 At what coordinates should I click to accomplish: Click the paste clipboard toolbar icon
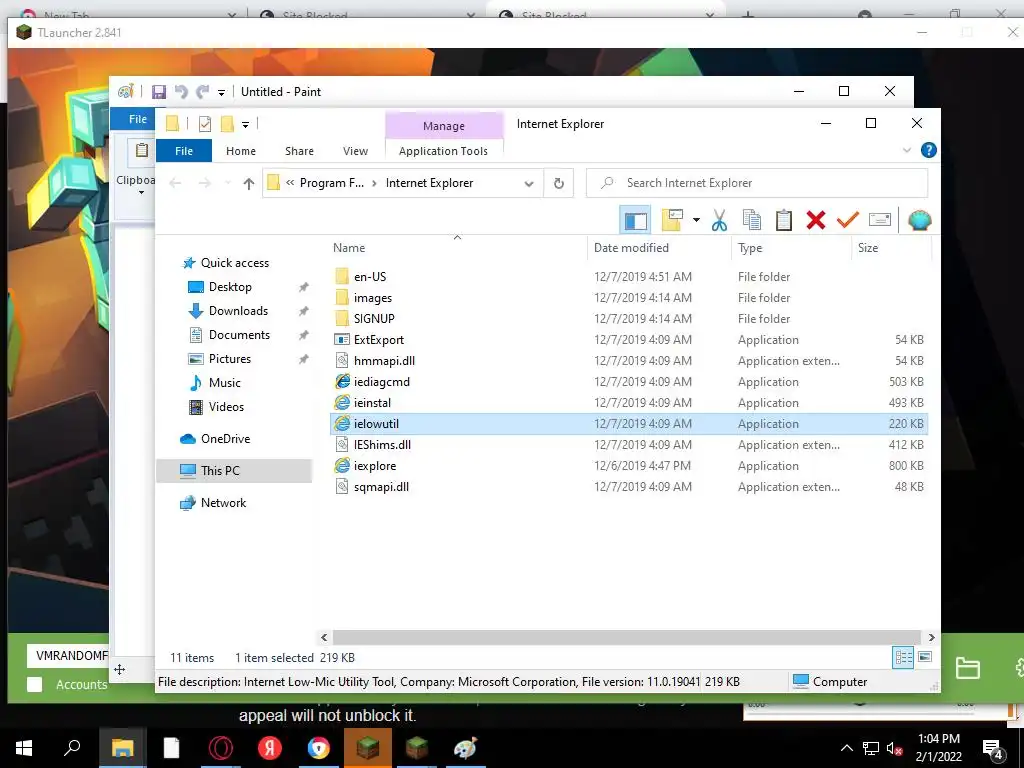(x=784, y=220)
